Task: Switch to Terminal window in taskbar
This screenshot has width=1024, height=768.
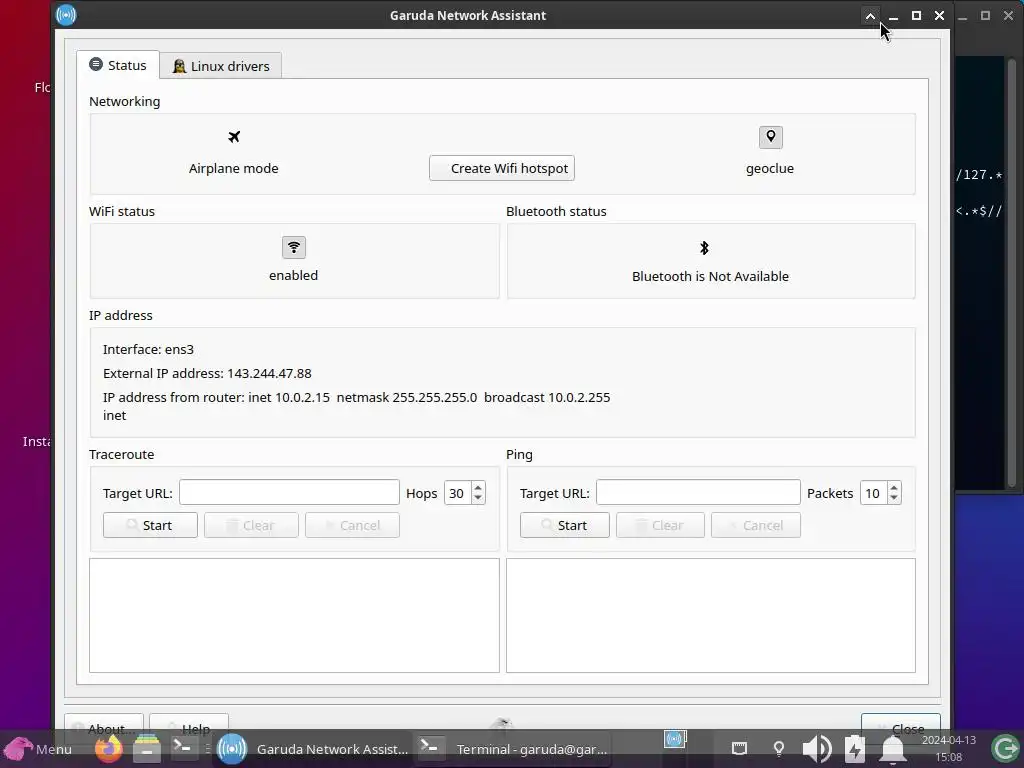Action: [x=513, y=749]
